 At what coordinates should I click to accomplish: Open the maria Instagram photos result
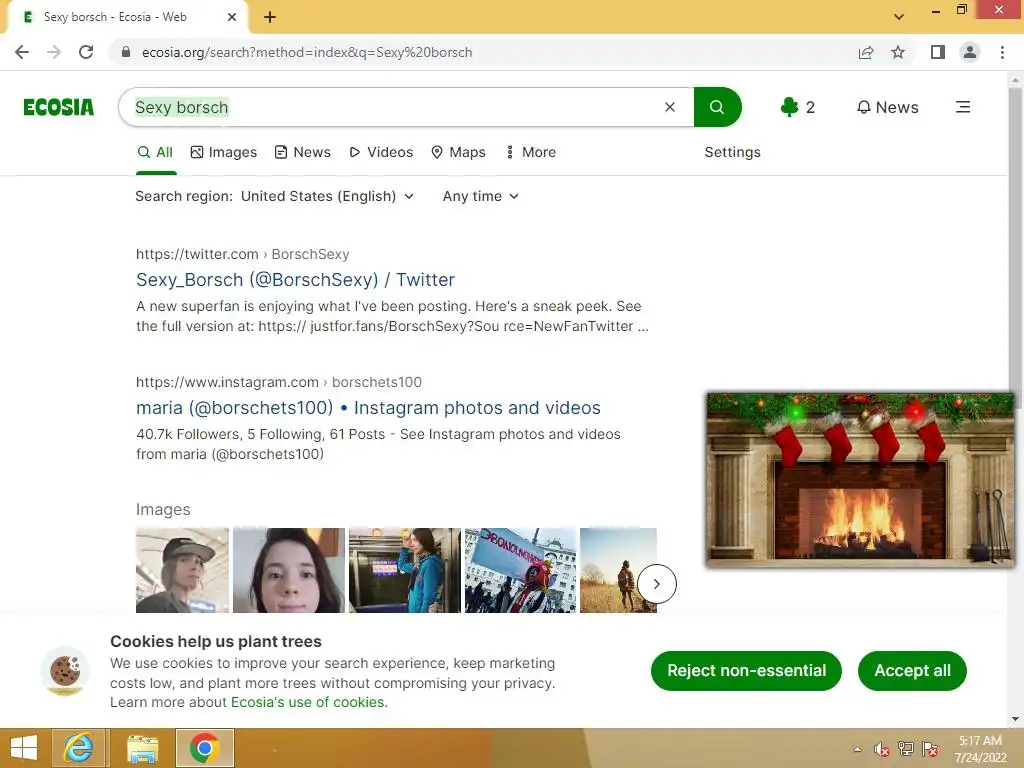point(368,408)
